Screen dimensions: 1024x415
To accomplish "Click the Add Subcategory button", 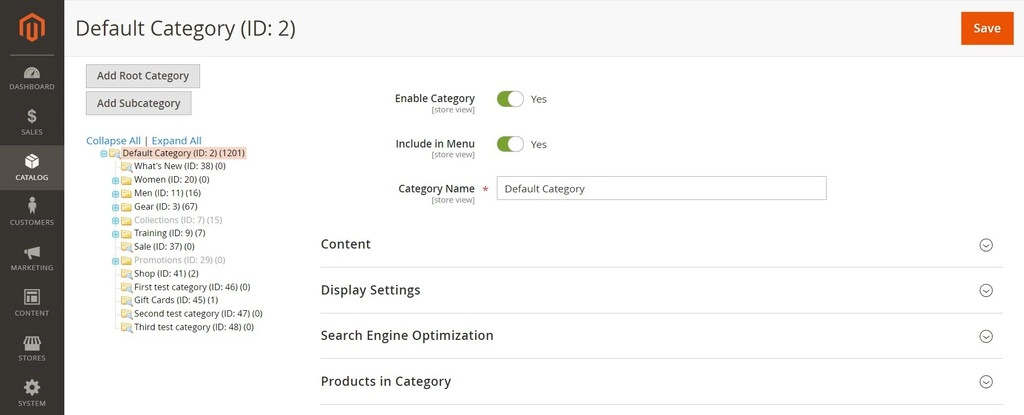I will click(x=138, y=103).
